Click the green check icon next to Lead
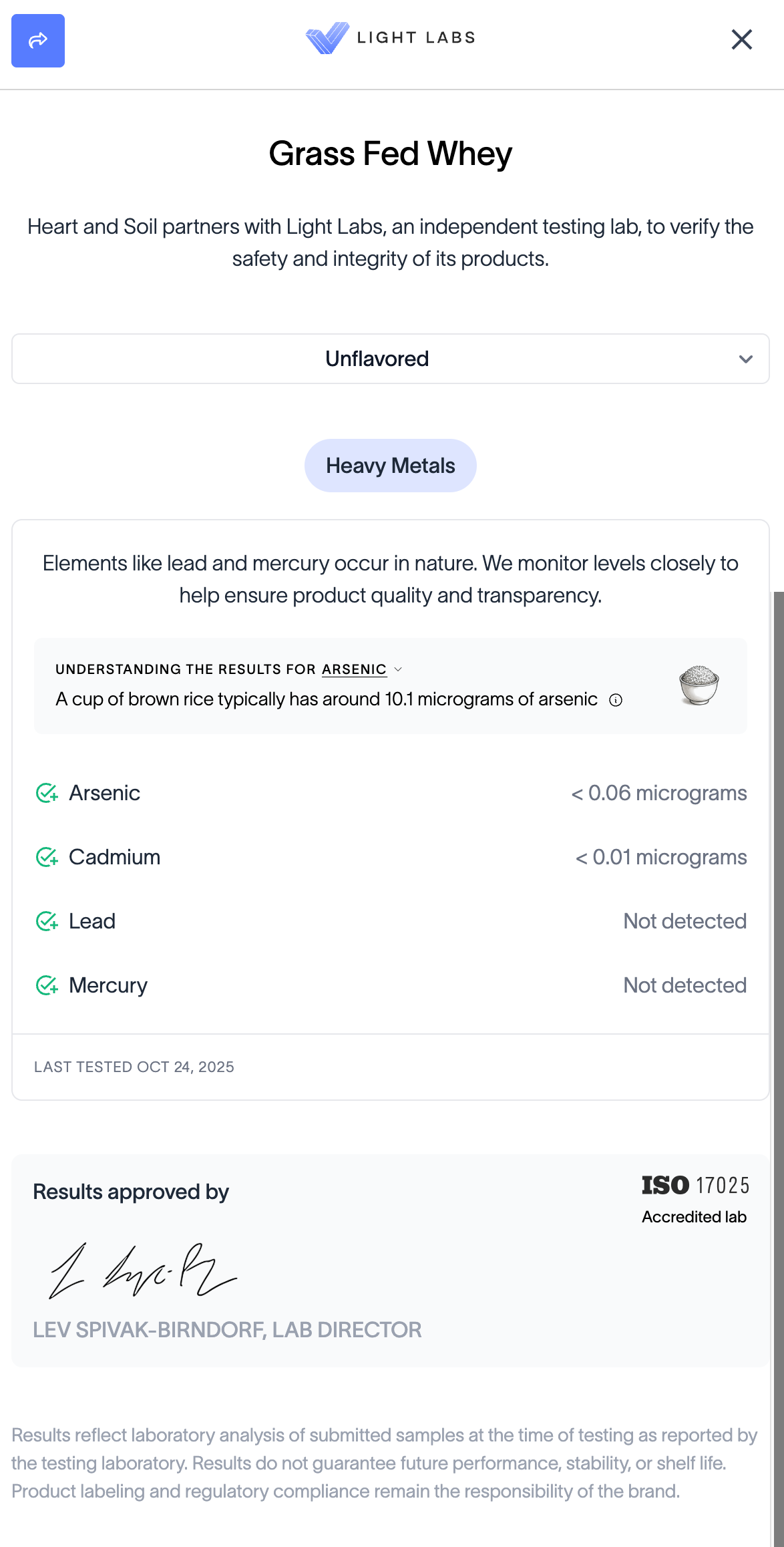This screenshot has width=784, height=1547. (47, 921)
